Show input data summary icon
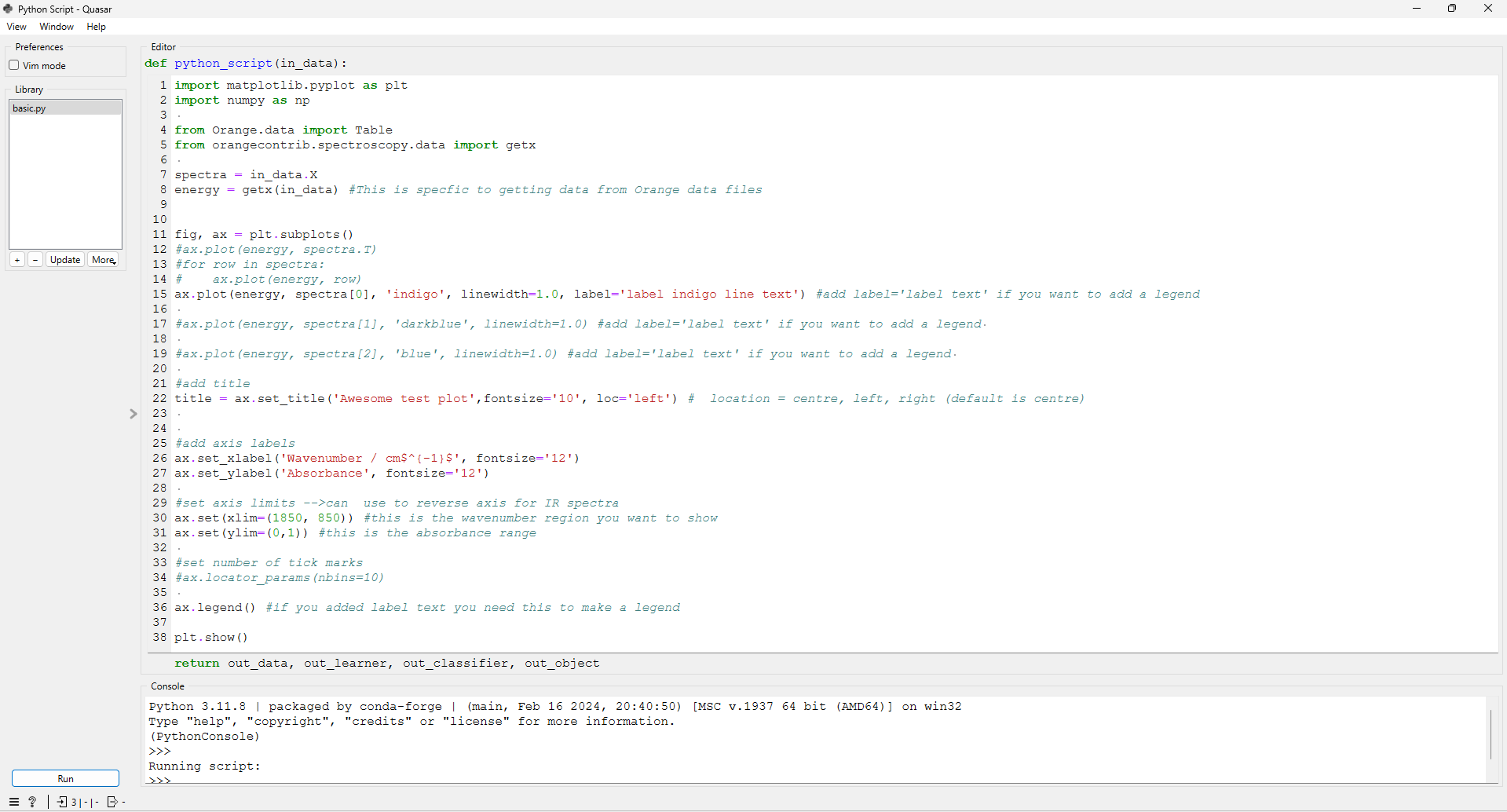Screen dimensions: 1507x812 (x=62, y=802)
